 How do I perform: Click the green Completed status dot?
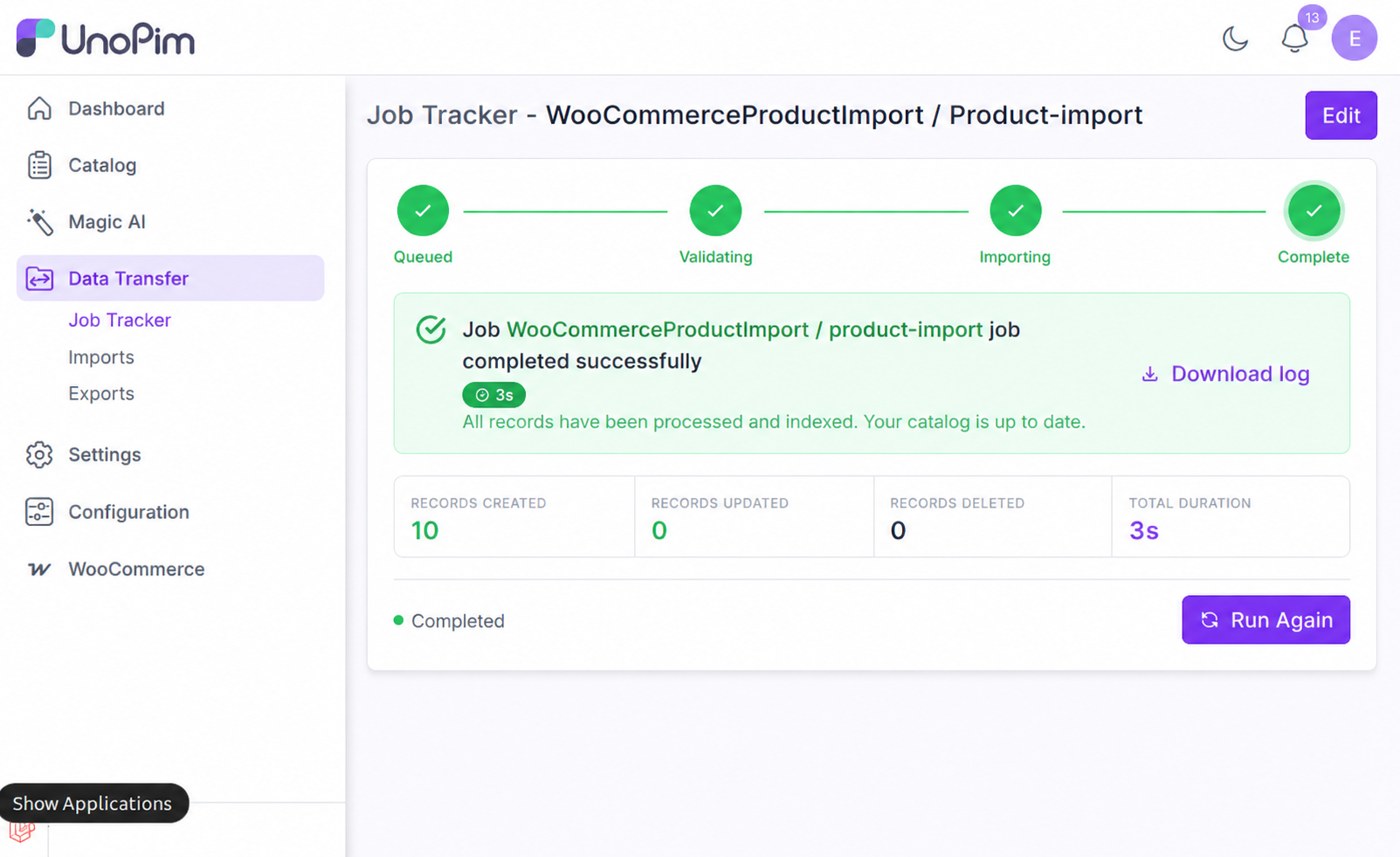pyautogui.click(x=398, y=620)
